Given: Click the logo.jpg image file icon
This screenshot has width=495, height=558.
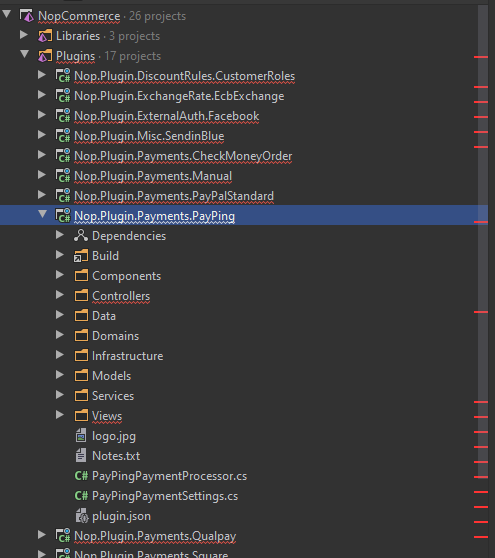Looking at the screenshot, I should [x=81, y=436].
